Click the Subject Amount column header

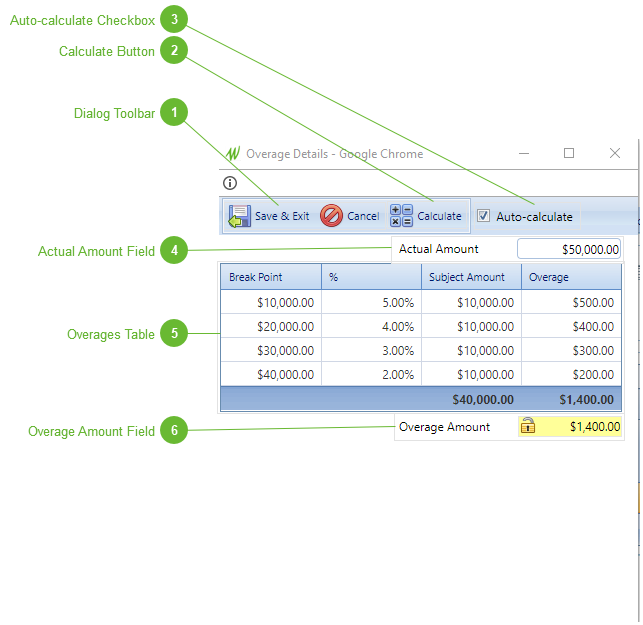pyautogui.click(x=472, y=277)
